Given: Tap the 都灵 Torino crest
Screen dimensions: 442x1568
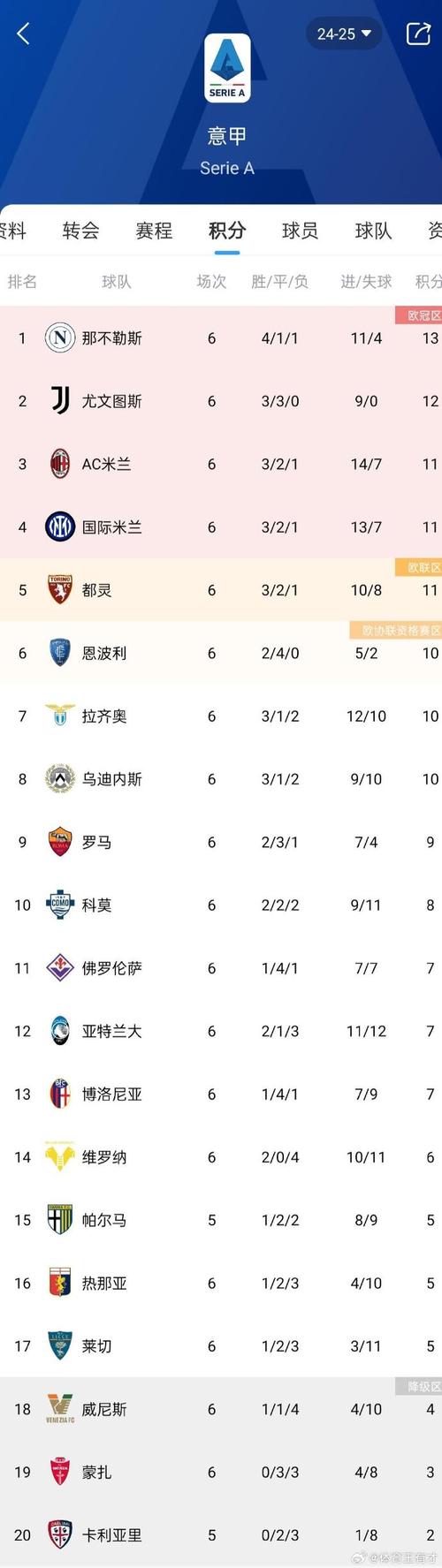Looking at the screenshot, I should pyautogui.click(x=60, y=590).
